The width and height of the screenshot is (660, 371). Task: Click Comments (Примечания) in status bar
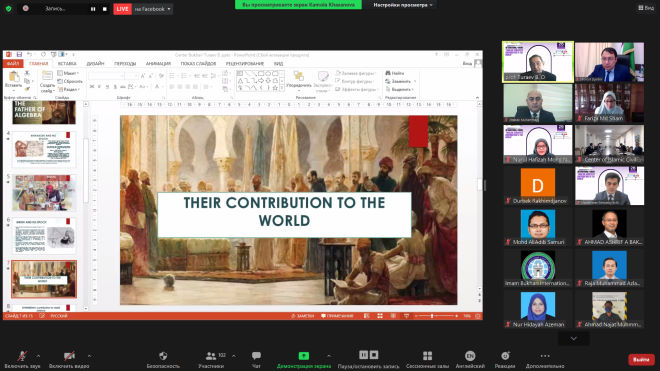click(337, 316)
